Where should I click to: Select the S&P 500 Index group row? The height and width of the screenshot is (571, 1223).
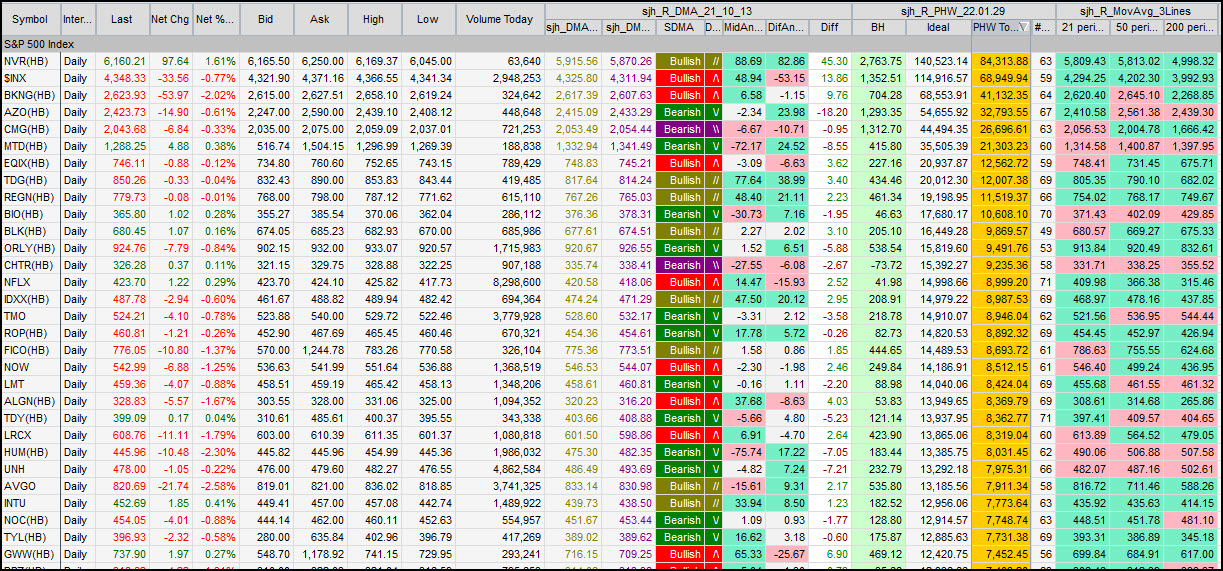coord(611,45)
